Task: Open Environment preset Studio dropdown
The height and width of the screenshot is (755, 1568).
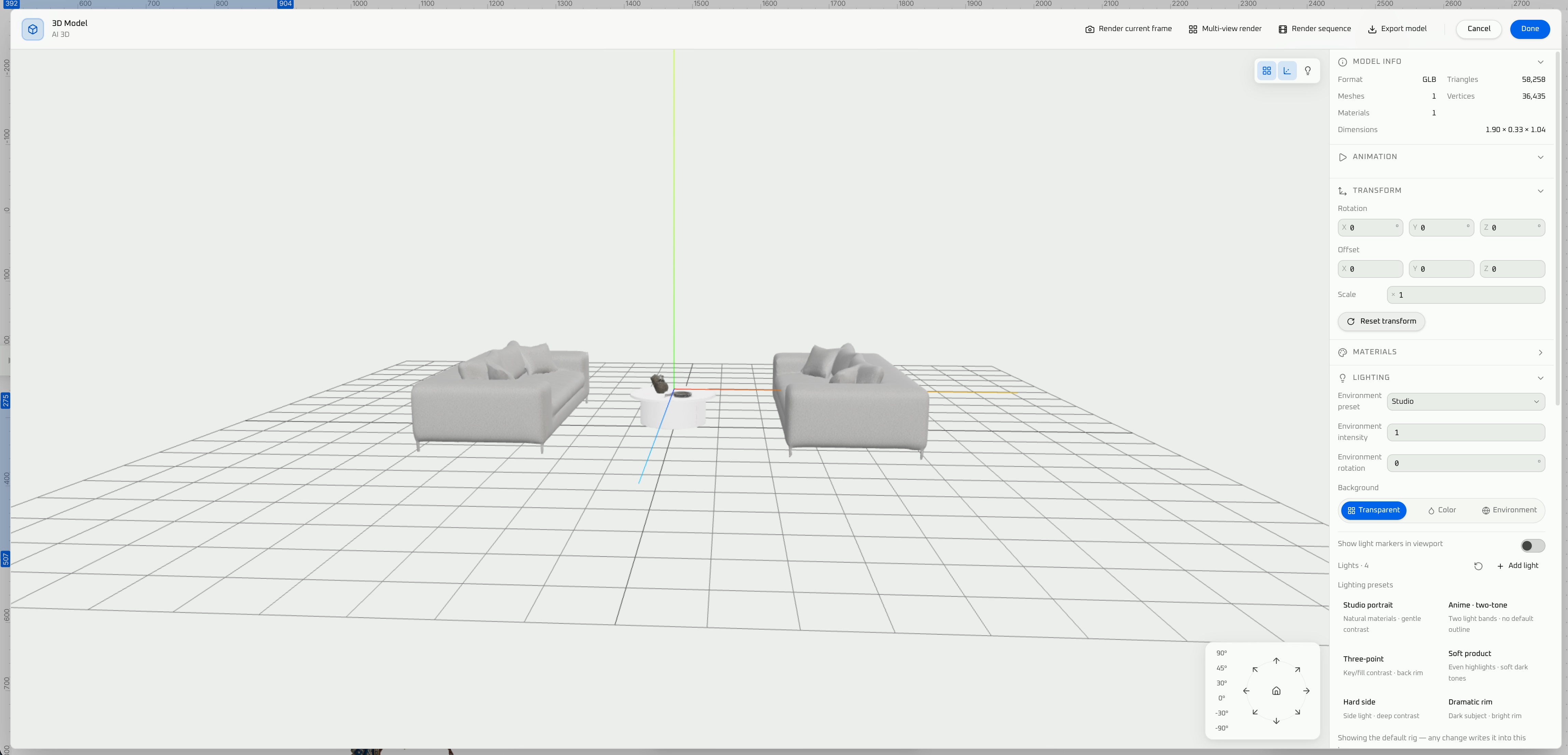Action: point(1466,401)
